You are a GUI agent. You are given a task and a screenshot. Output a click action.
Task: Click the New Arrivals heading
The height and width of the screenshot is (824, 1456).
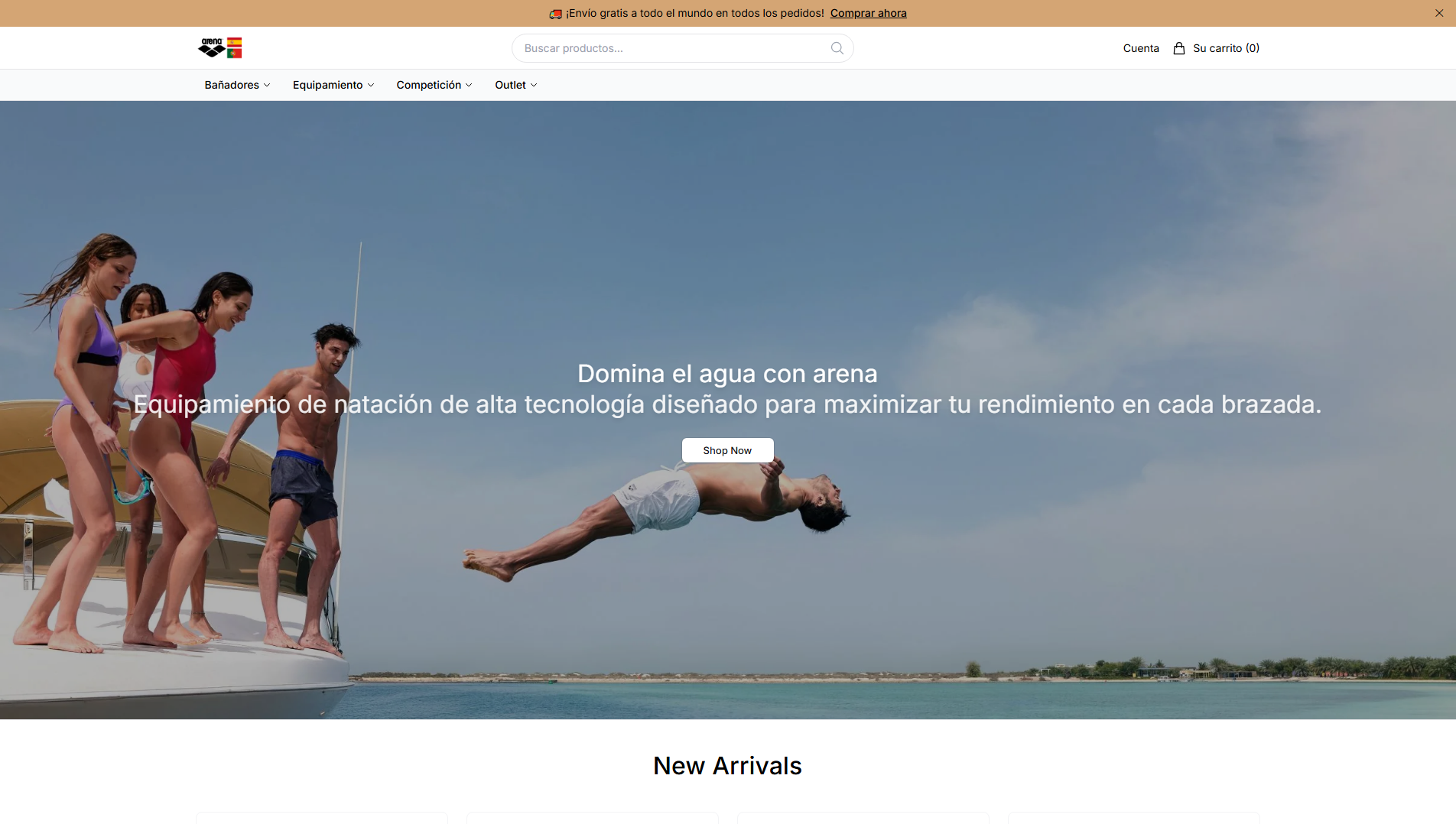pos(727,766)
